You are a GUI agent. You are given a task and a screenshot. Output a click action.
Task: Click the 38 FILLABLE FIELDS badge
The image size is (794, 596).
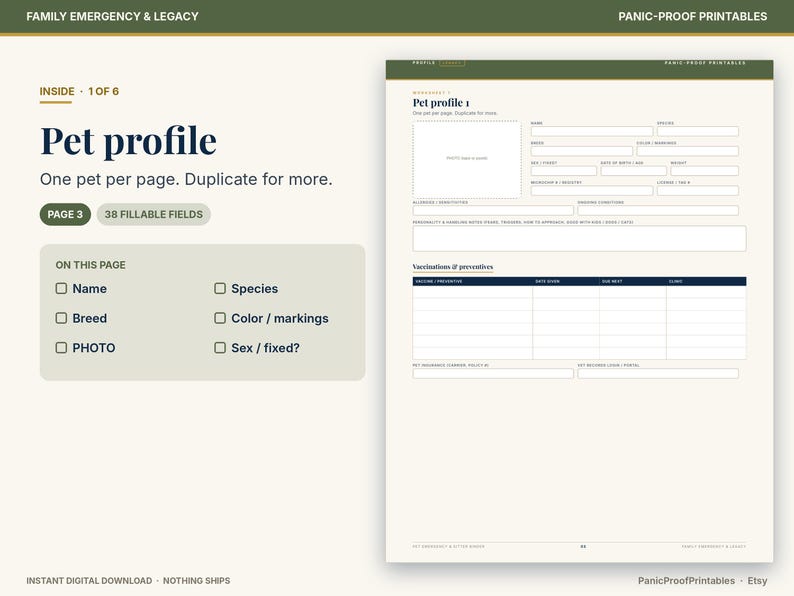pyautogui.click(x=153, y=215)
